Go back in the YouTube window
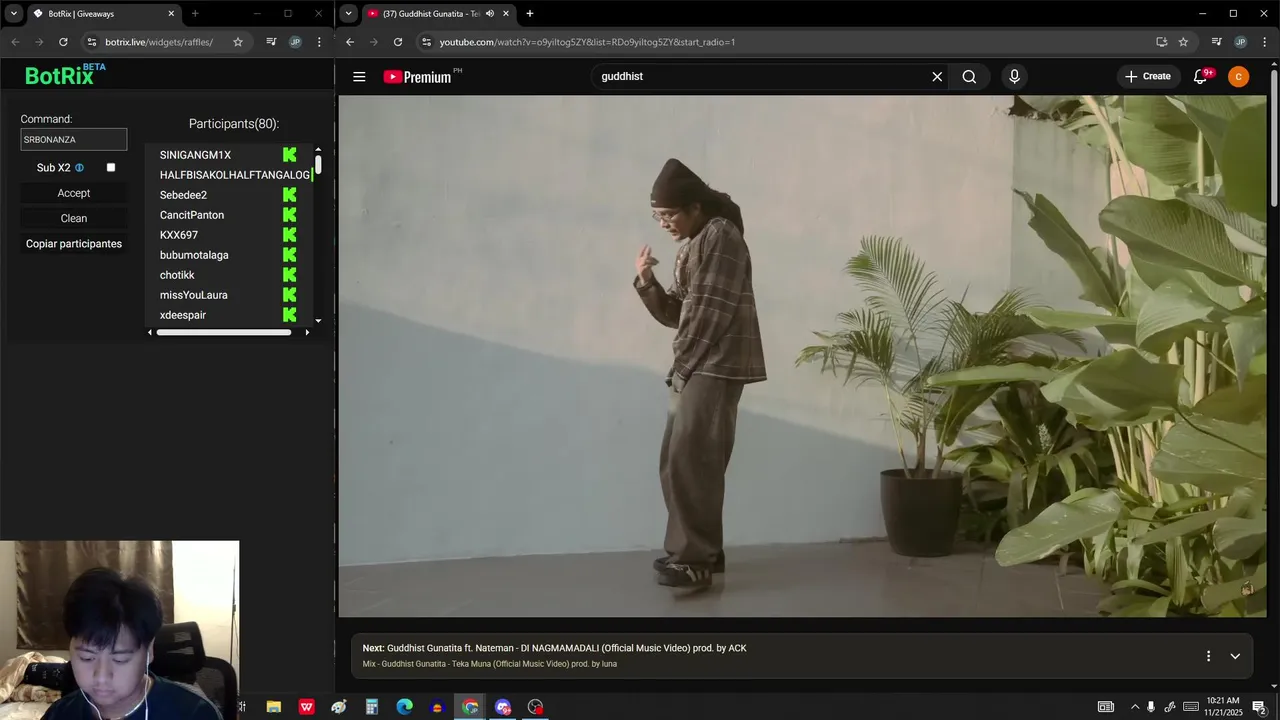This screenshot has height=720, width=1280. (350, 42)
